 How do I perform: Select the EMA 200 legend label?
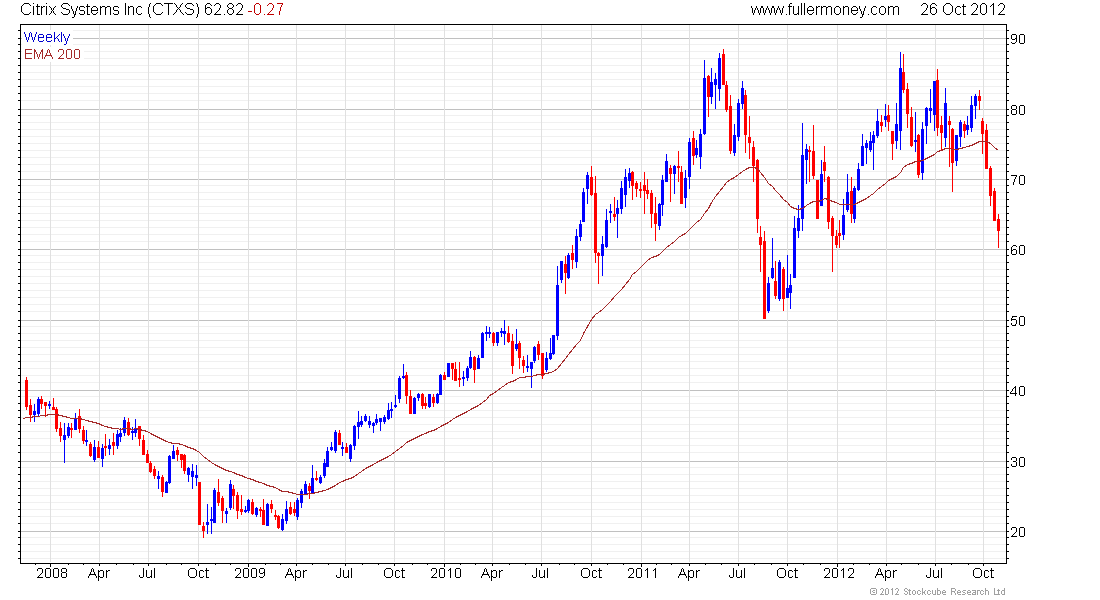tap(53, 54)
